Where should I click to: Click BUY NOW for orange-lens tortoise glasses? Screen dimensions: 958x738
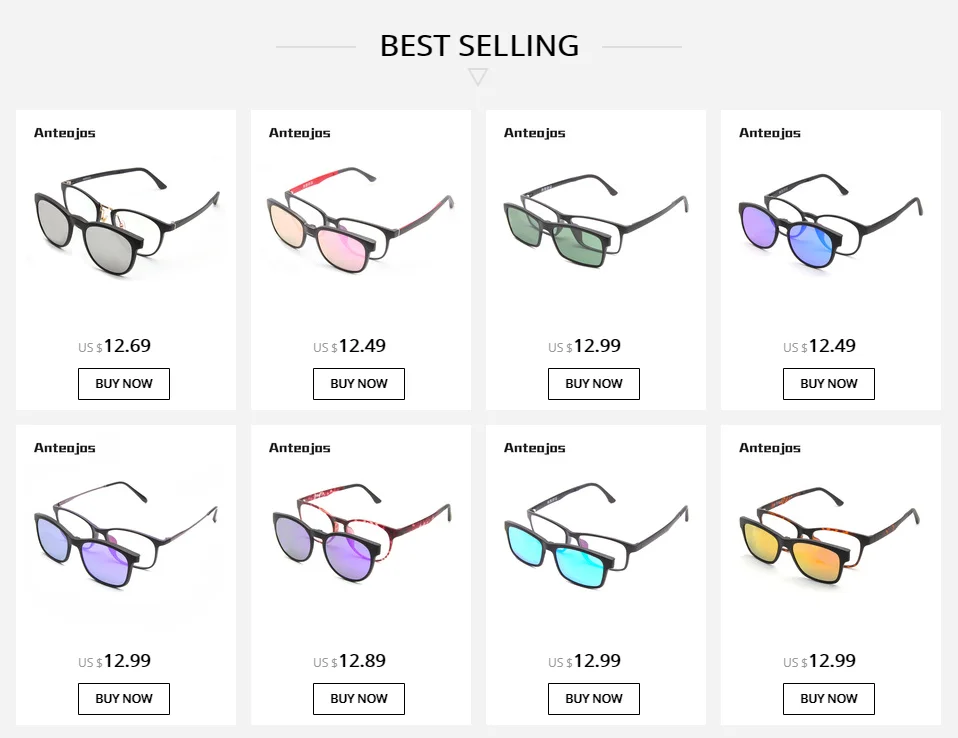pos(829,699)
